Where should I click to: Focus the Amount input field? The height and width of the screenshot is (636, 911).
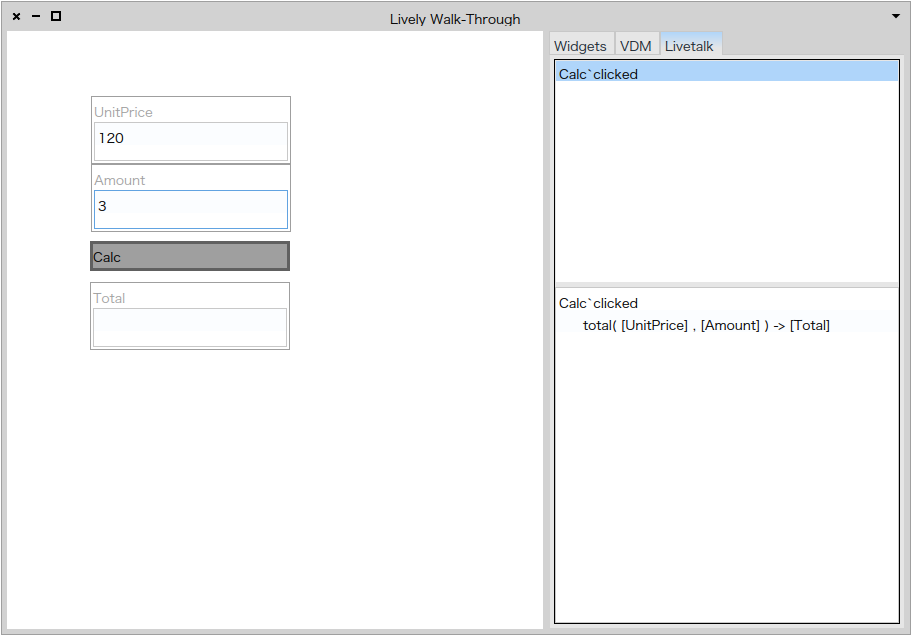pyautogui.click(x=191, y=209)
